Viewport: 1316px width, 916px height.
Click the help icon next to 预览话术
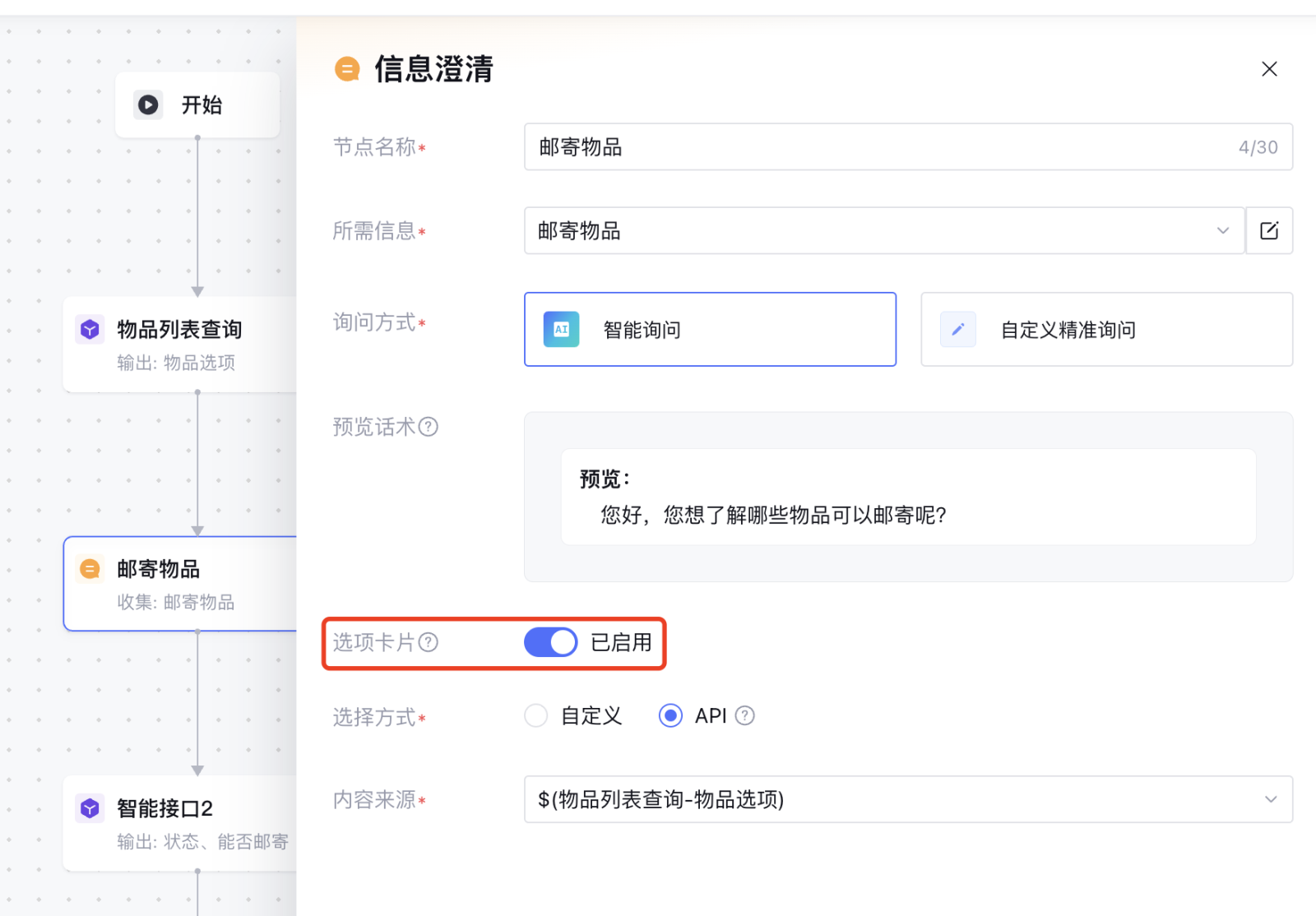(429, 427)
